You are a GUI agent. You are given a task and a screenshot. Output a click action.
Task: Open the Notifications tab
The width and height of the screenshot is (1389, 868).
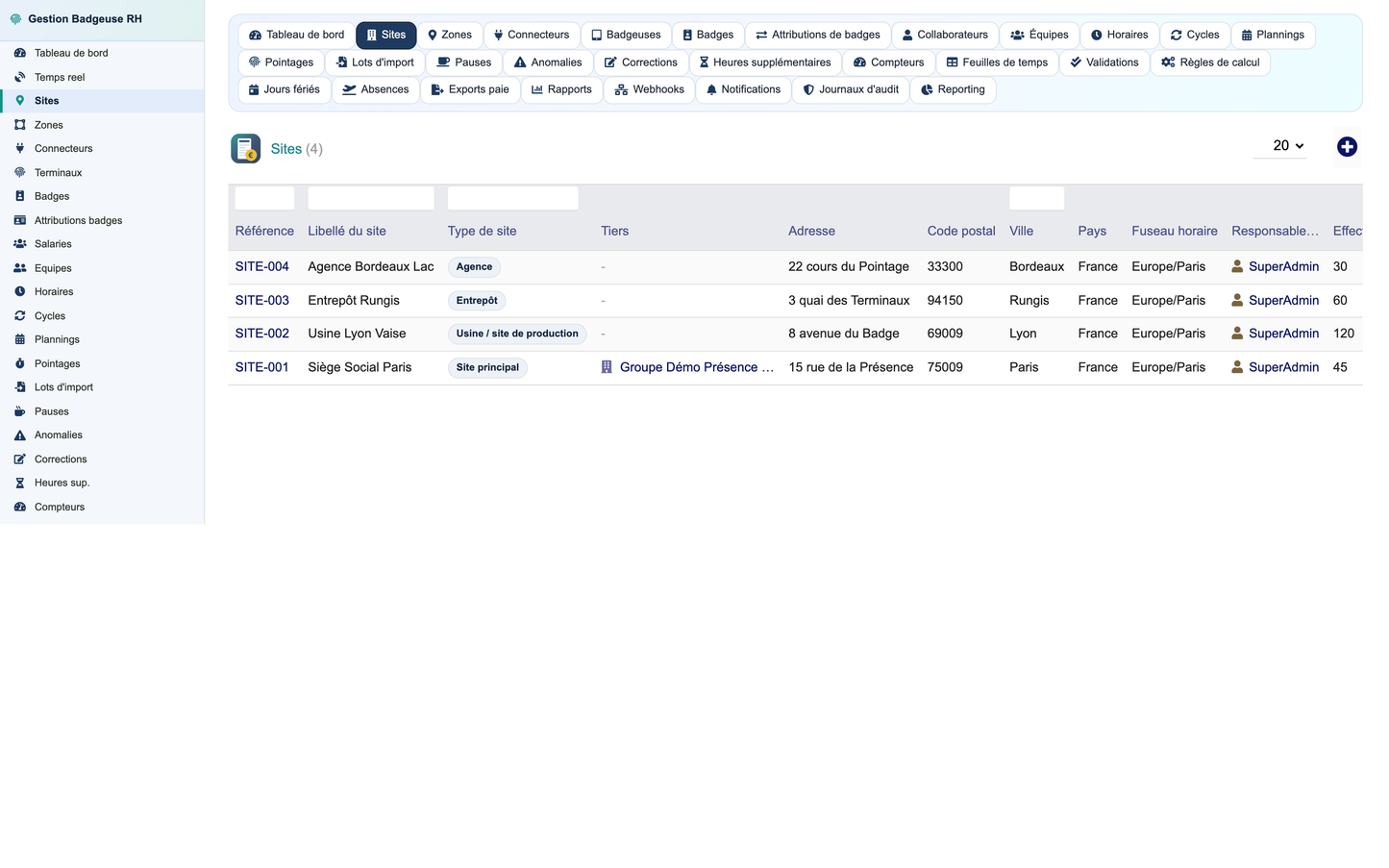(x=743, y=89)
